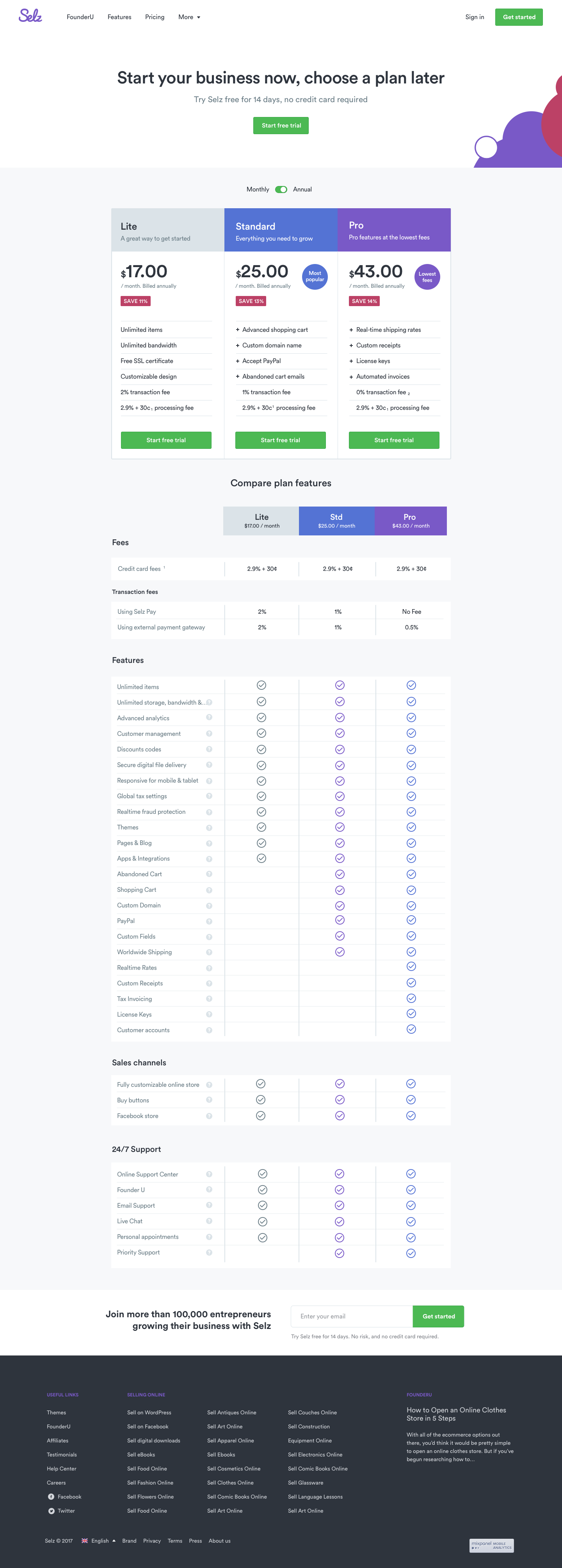Screen dimensions: 562x1568
Task: Click Affiliates link in footer
Action: tap(58, 1440)
